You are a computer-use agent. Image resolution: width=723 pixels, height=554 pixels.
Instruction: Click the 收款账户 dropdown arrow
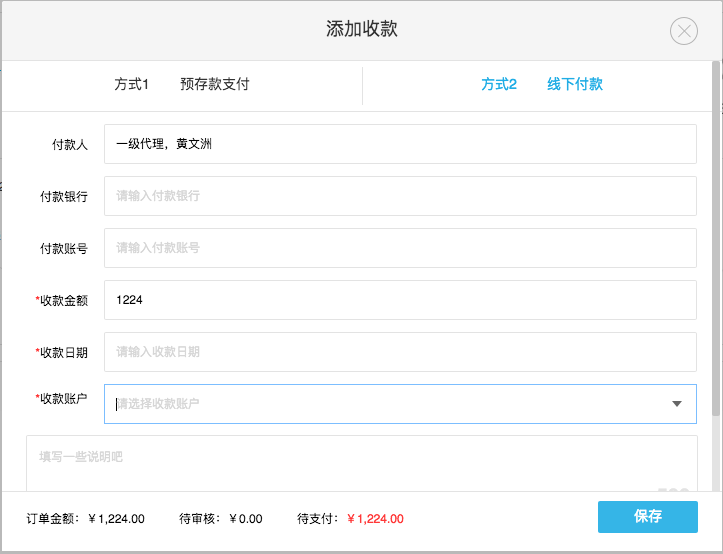pyautogui.click(x=677, y=404)
